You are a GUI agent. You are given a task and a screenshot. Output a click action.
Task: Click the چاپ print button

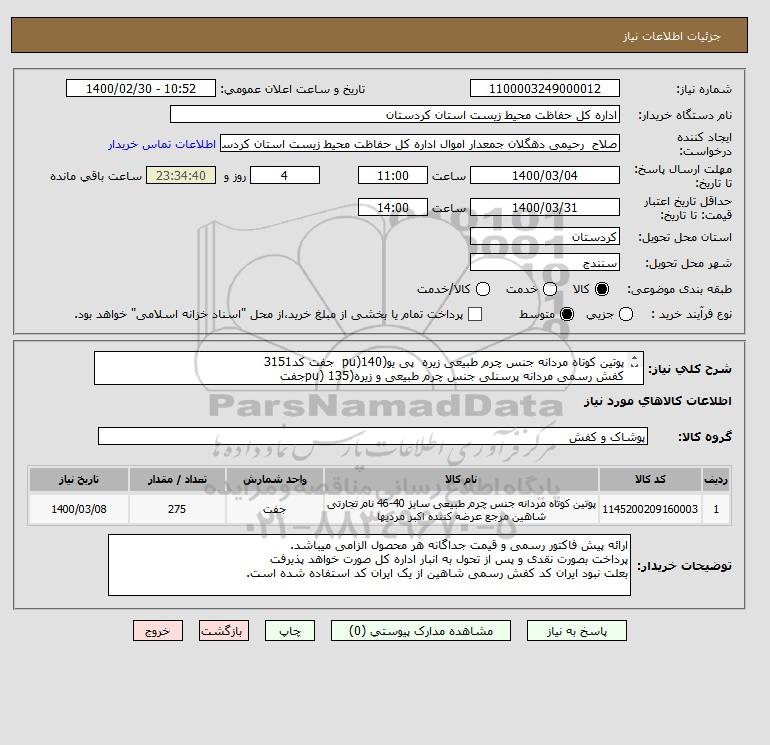pos(290,631)
